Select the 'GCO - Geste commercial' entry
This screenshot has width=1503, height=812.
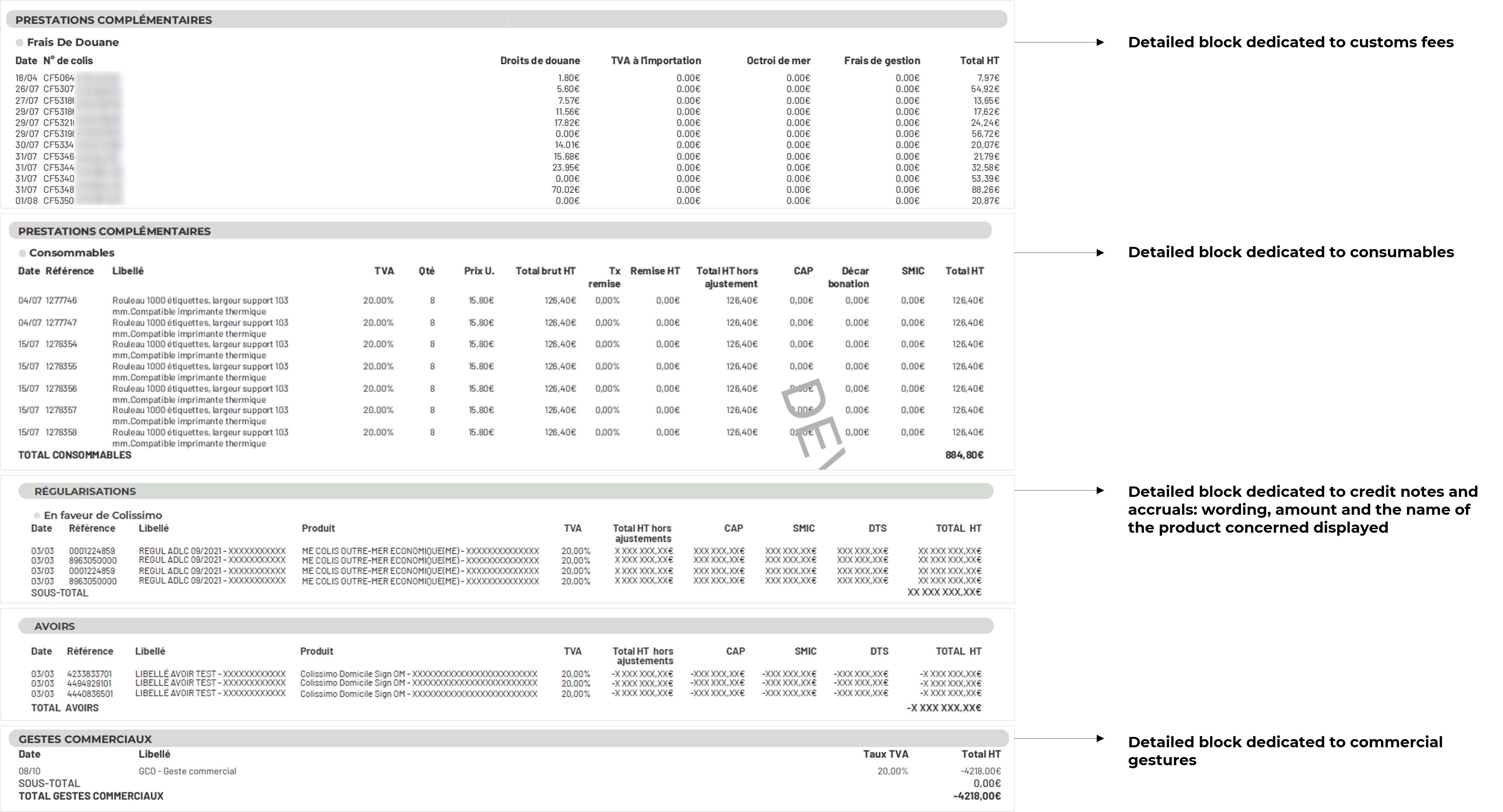pos(187,771)
